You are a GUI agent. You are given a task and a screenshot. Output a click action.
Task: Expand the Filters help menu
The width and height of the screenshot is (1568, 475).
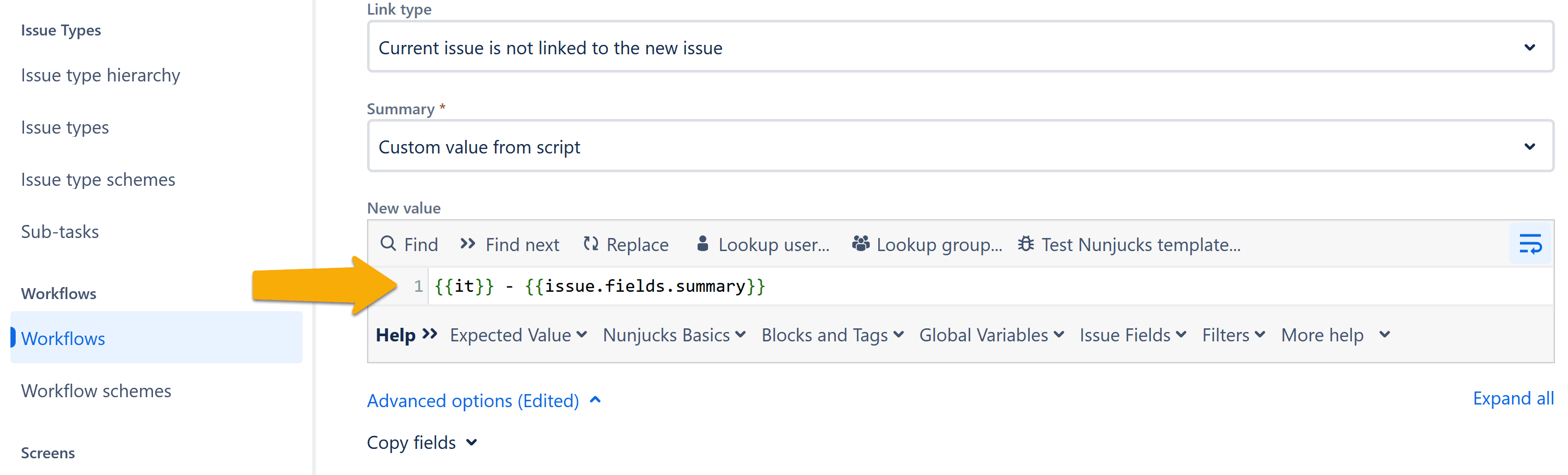click(1233, 335)
